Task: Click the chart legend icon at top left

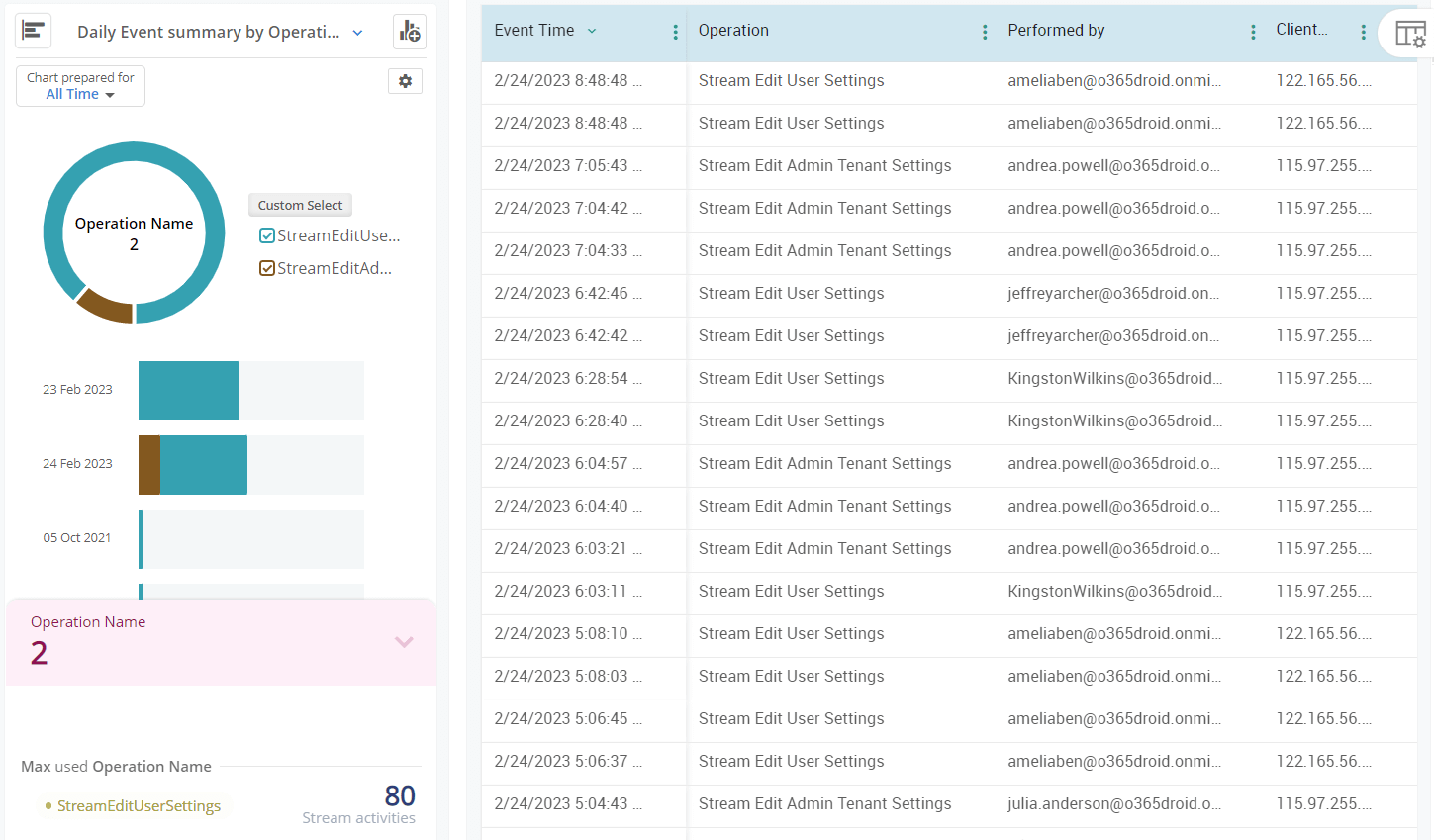Action: tap(33, 31)
